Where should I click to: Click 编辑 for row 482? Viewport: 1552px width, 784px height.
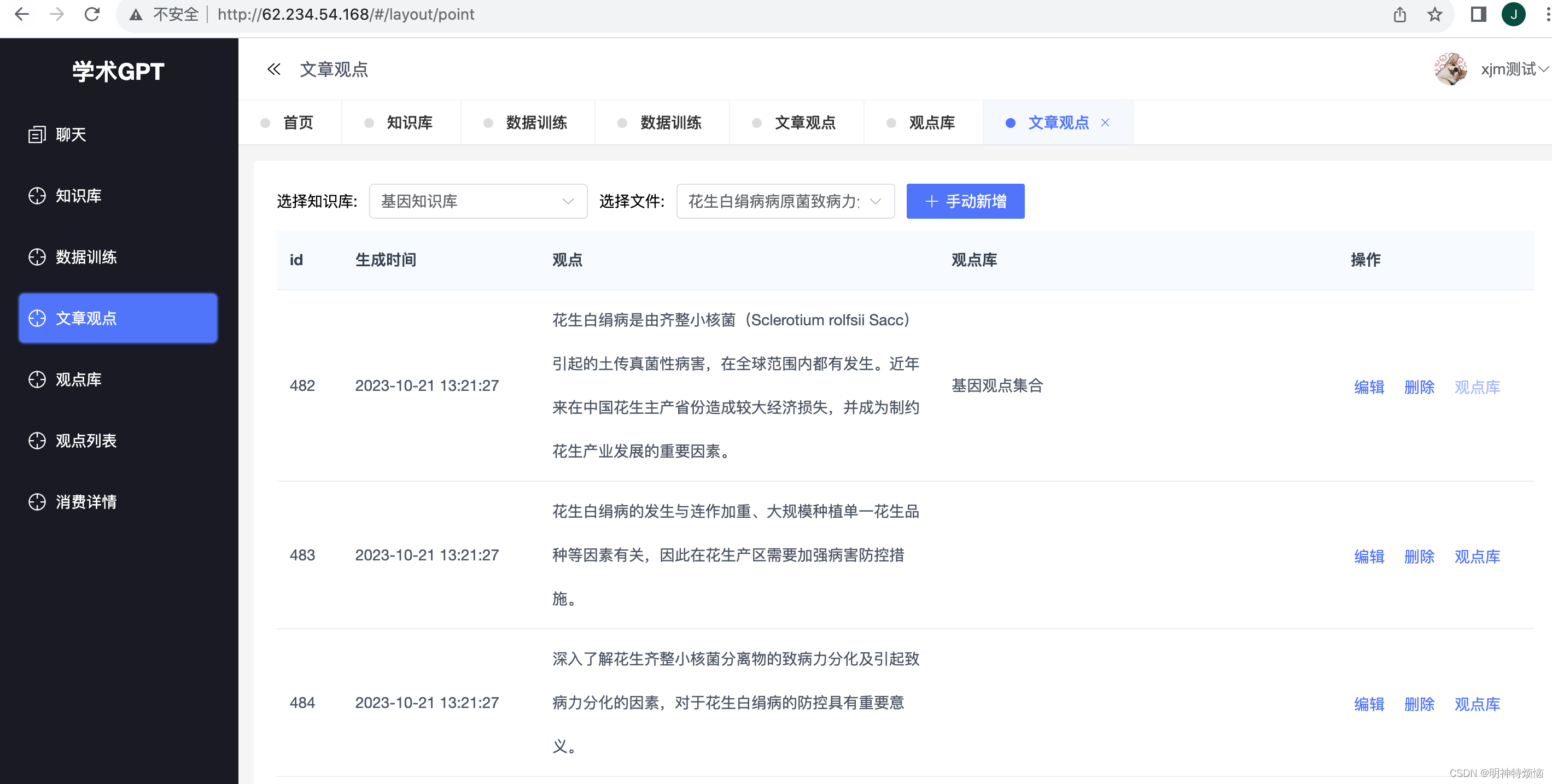(x=1368, y=387)
